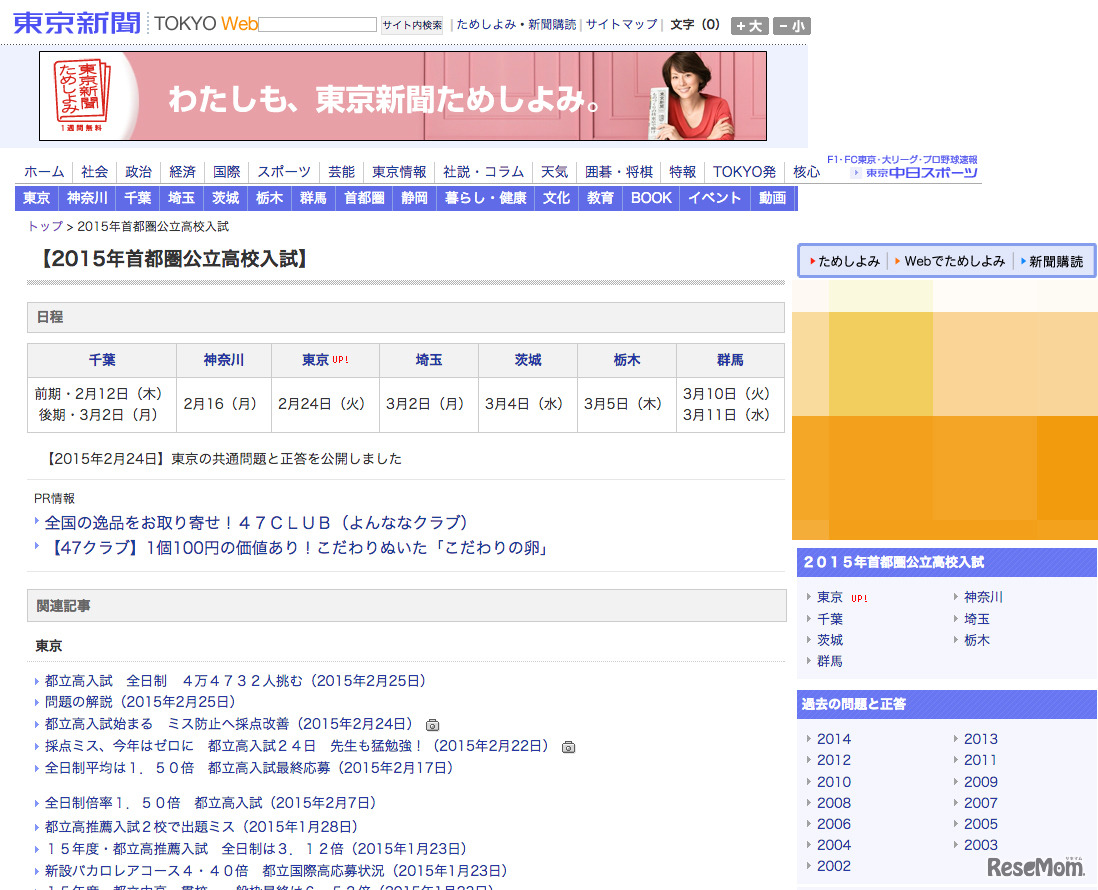Open the 動画 tab

click(773, 197)
